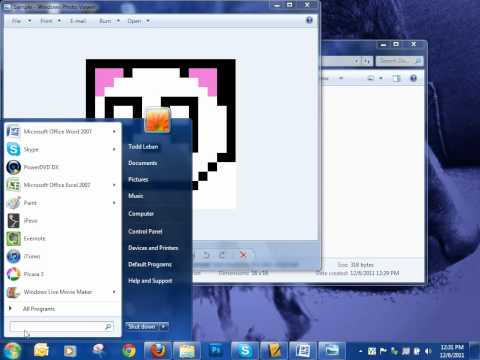Rotate the image counterclockwise in Photo Viewer
Viewport: 480px width, 360px height.
tap(206, 255)
